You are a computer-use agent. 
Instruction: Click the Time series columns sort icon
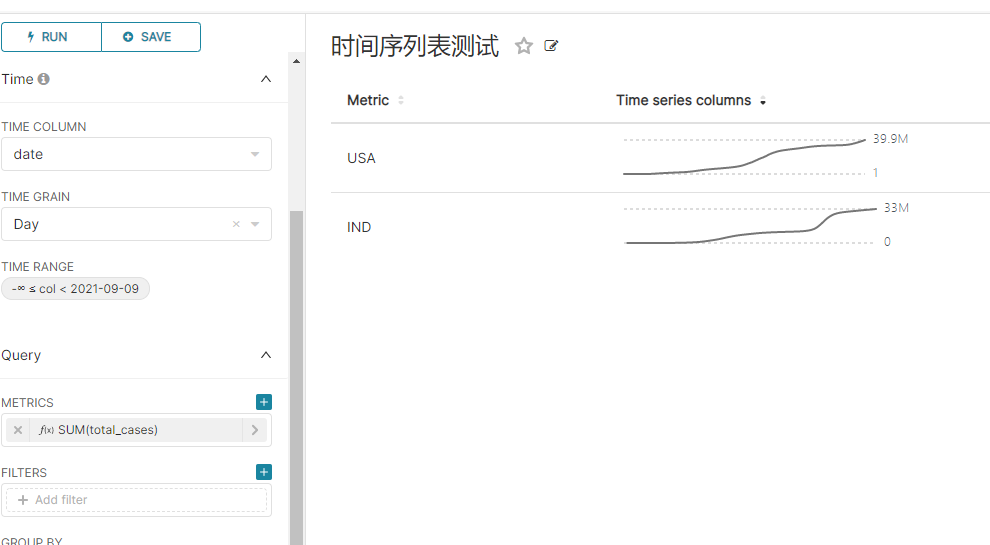pos(763,101)
